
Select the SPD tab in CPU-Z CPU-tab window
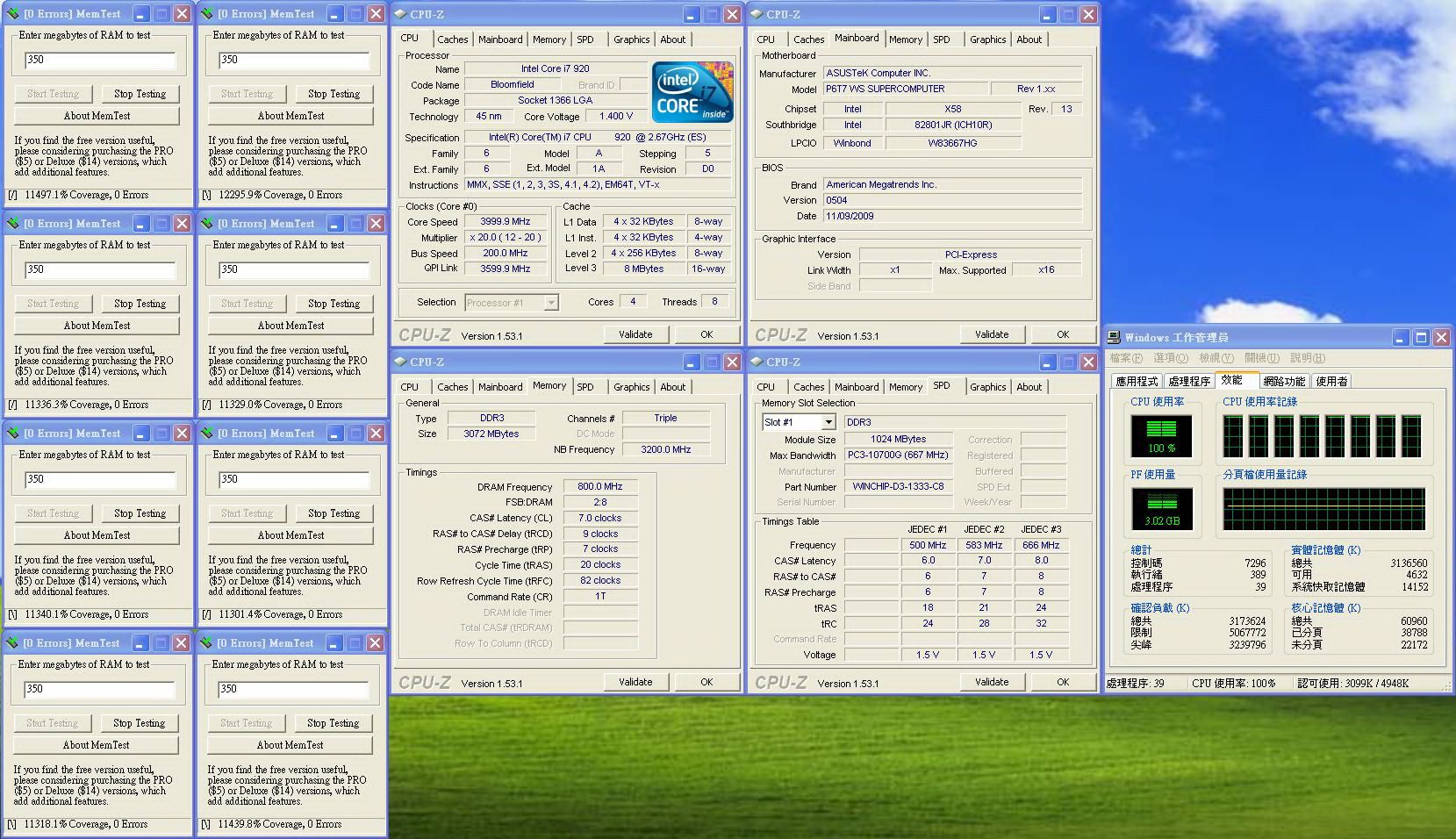click(585, 39)
